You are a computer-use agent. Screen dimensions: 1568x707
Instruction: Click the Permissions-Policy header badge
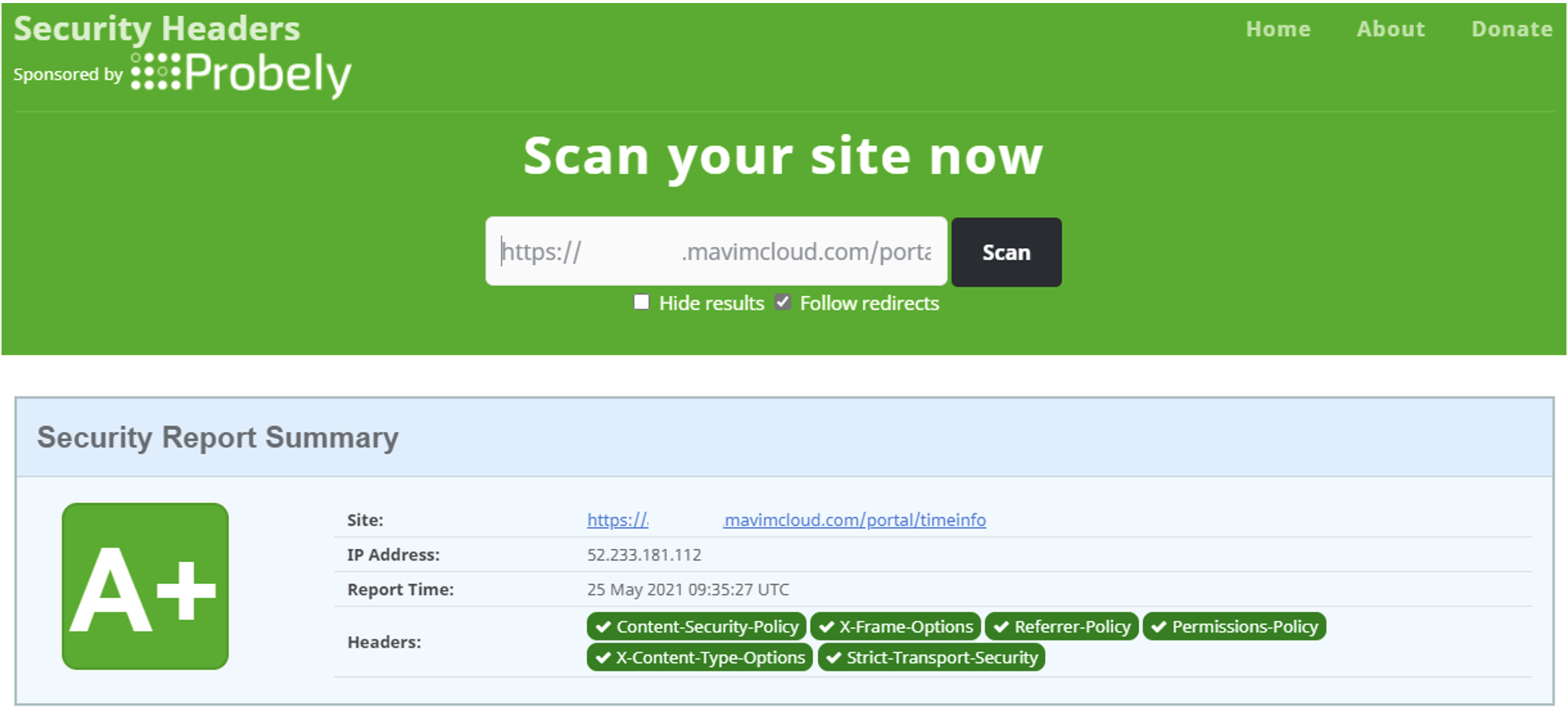pos(1234,627)
